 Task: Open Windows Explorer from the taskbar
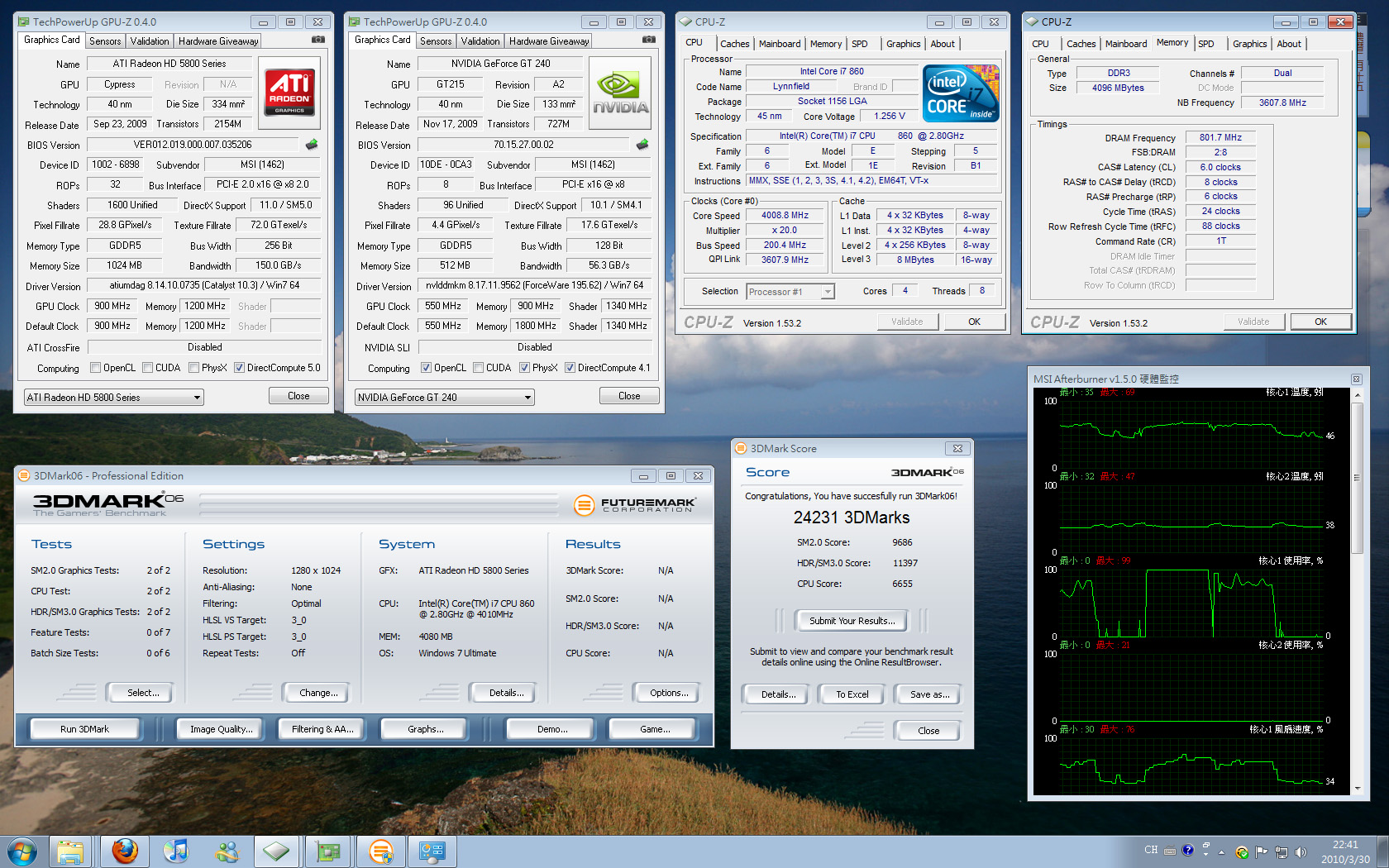(x=70, y=851)
